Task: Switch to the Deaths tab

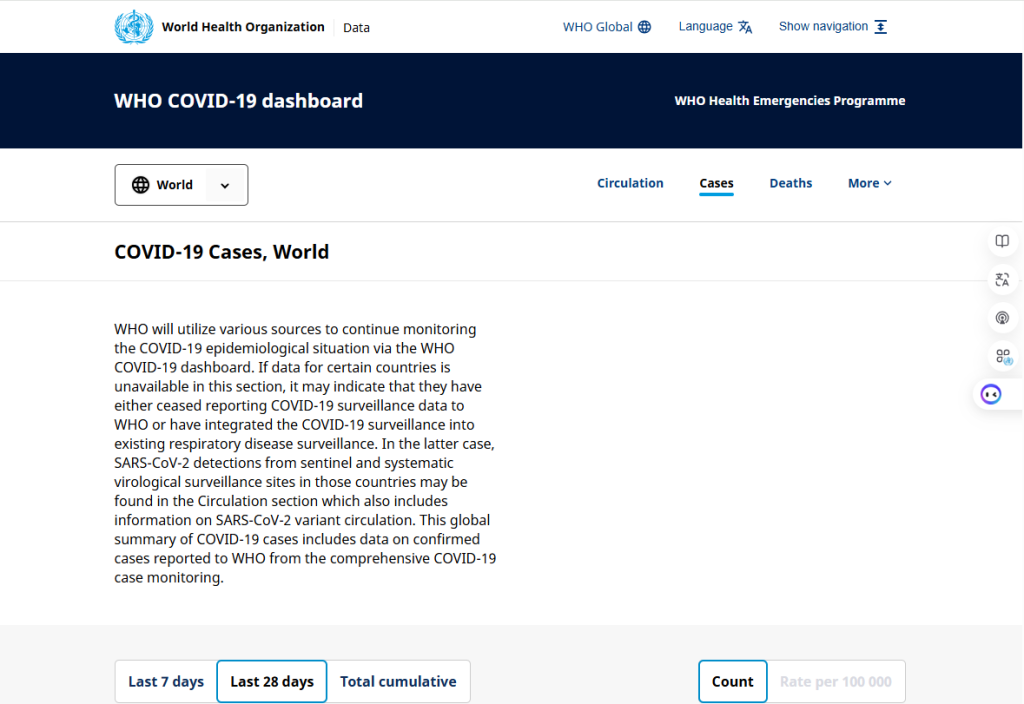Action: 790,183
